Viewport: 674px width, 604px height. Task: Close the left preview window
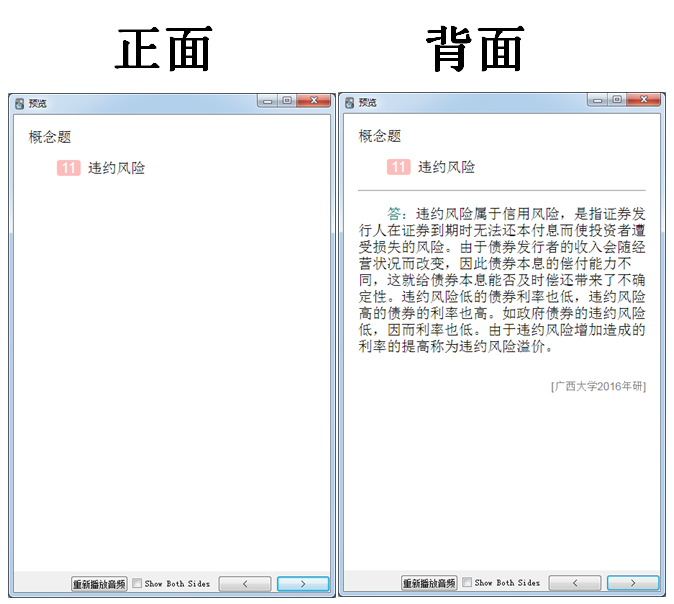314,101
